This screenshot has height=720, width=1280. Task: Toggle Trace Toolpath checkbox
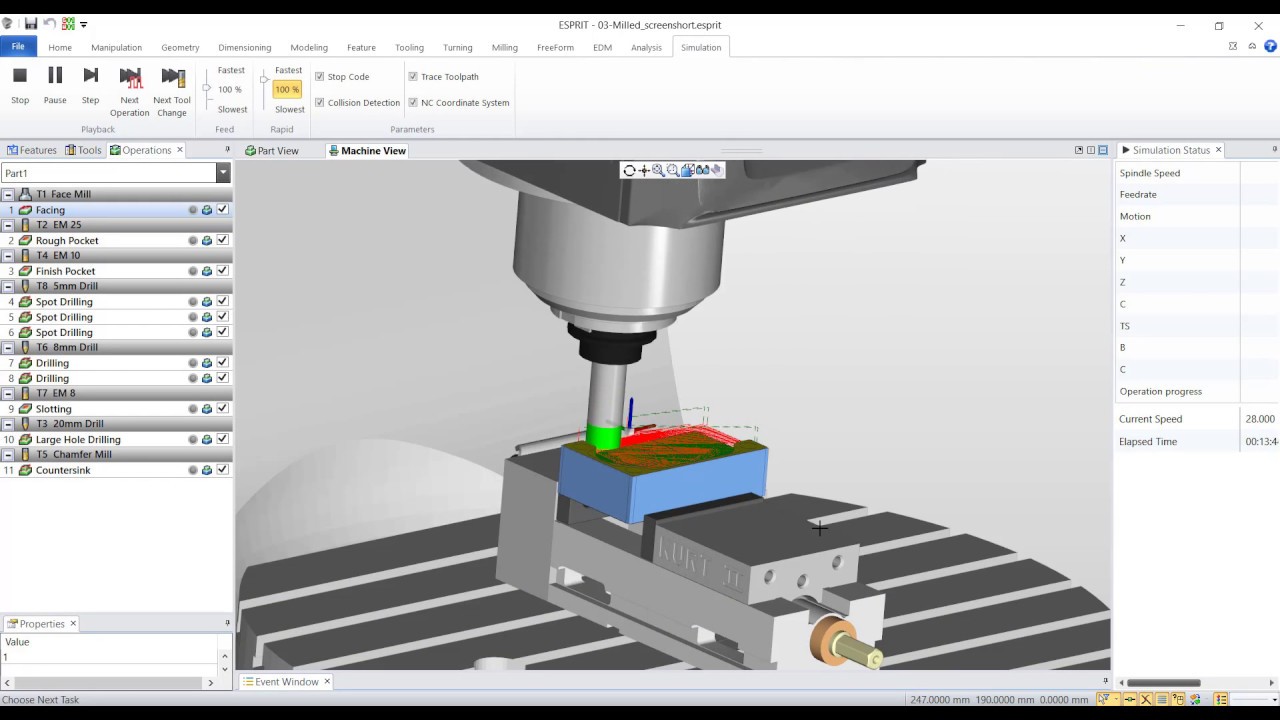pyautogui.click(x=413, y=76)
